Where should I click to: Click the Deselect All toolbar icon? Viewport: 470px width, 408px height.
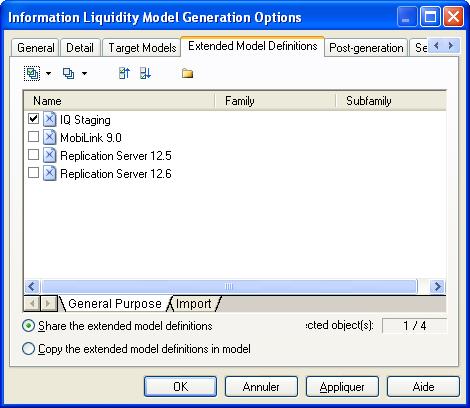(68, 73)
